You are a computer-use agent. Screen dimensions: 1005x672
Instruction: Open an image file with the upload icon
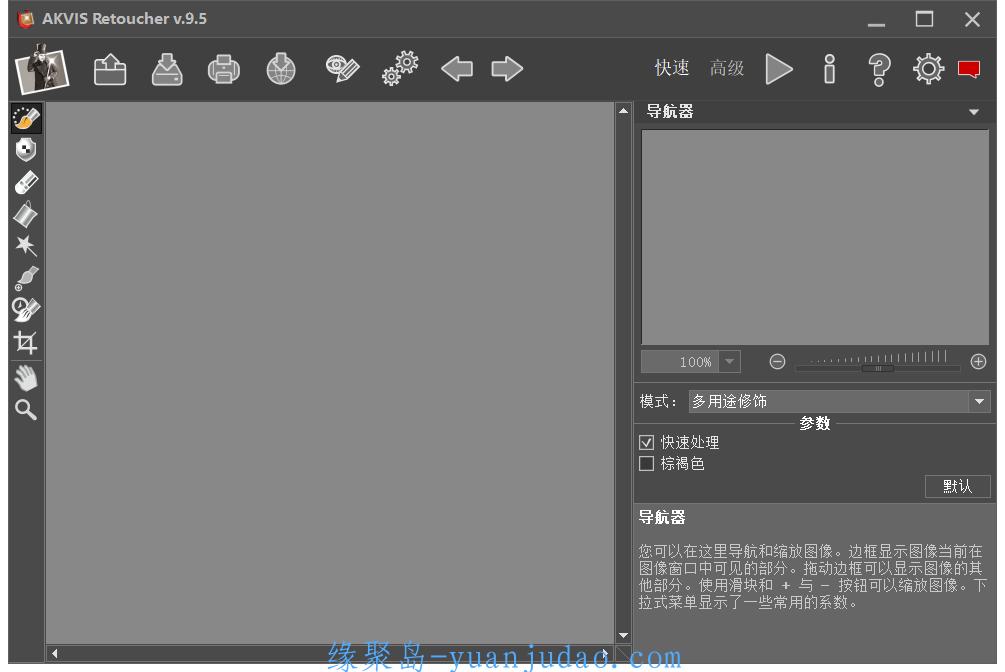click(110, 69)
